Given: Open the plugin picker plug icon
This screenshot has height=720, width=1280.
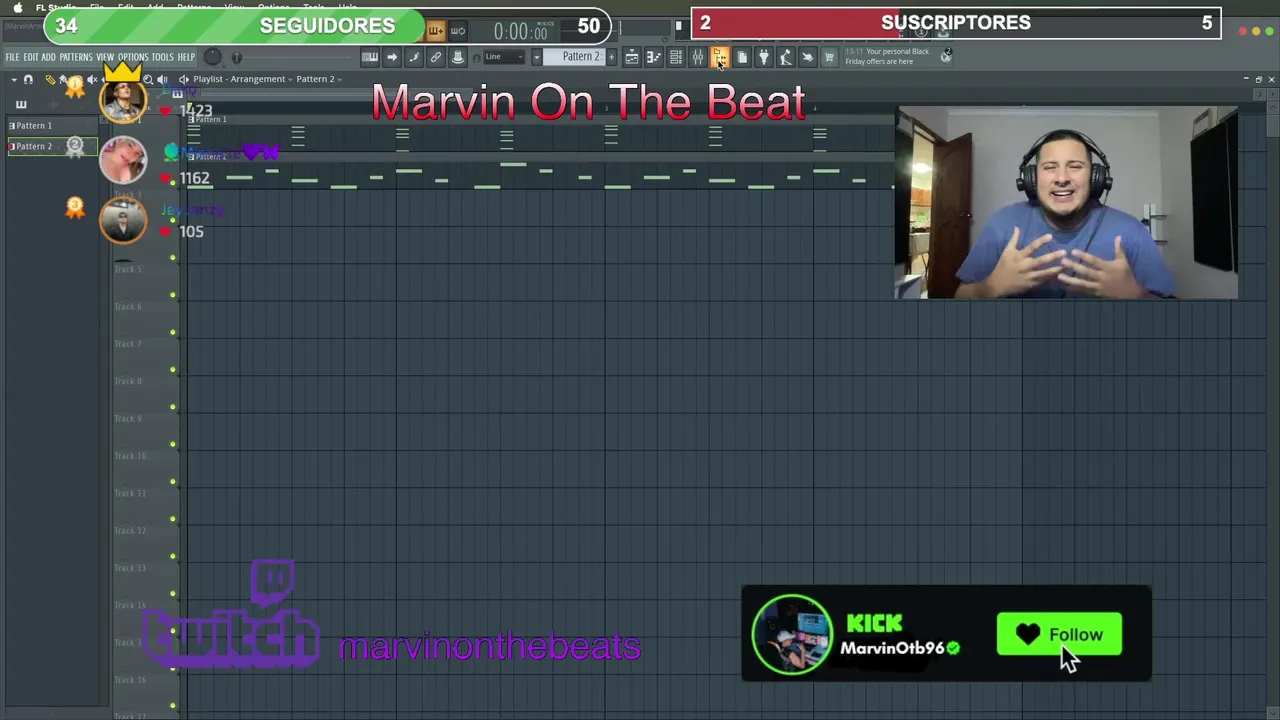Looking at the screenshot, I should tap(764, 57).
